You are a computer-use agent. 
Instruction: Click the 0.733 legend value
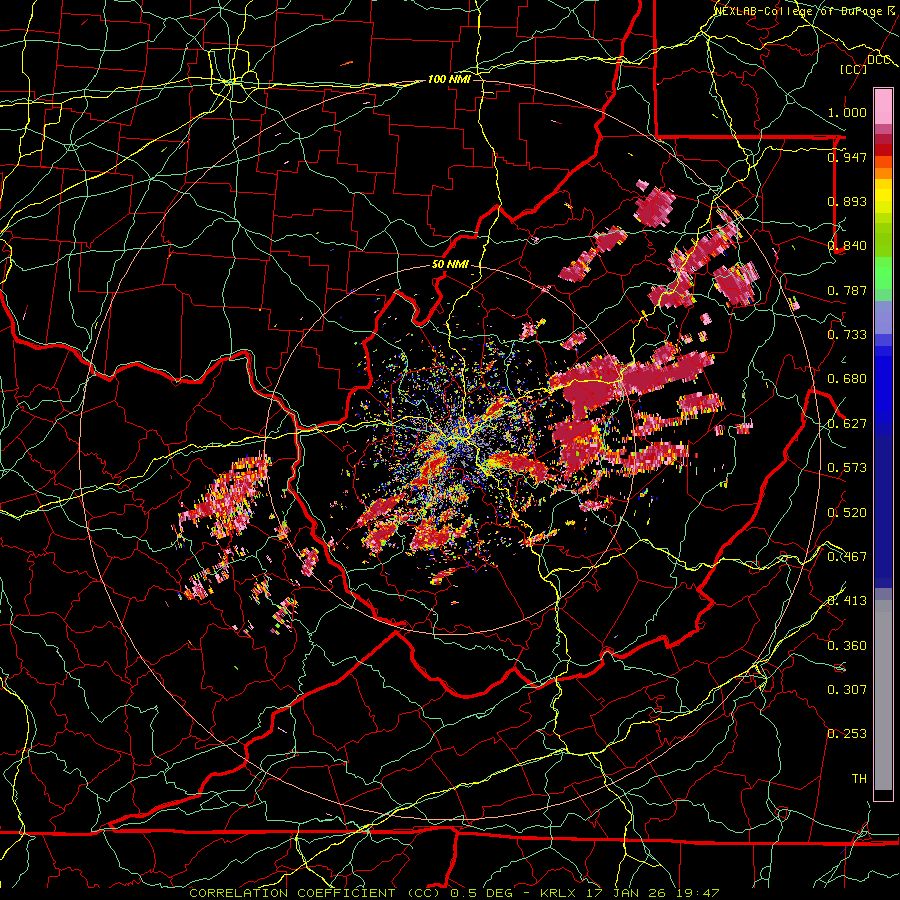click(x=847, y=335)
